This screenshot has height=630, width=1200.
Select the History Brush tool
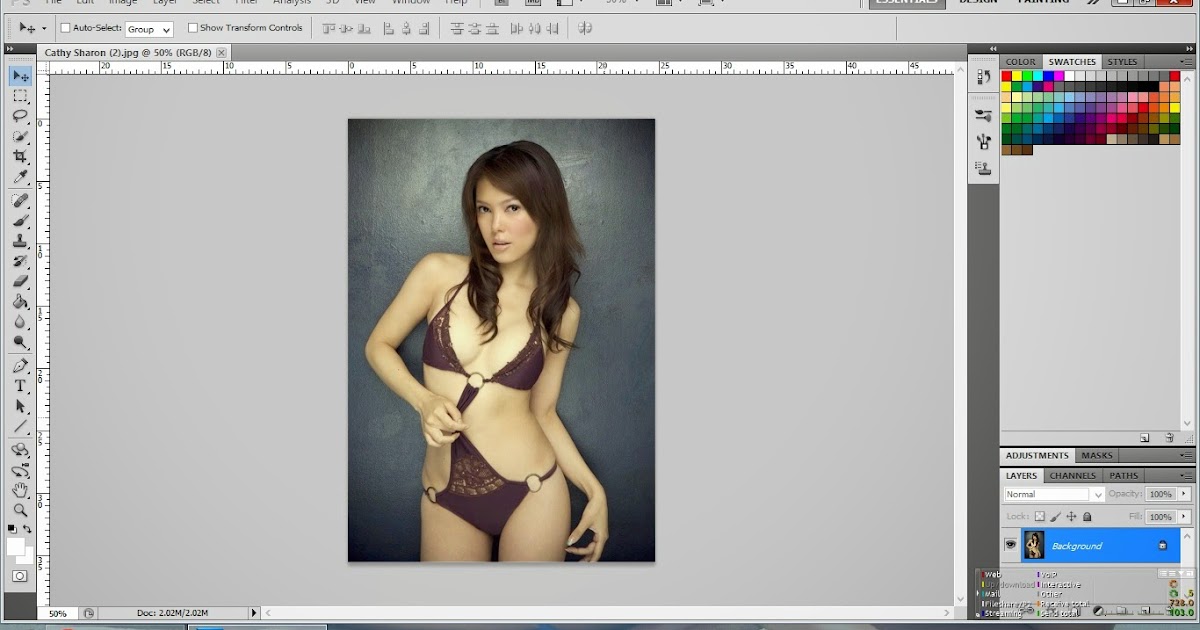[x=20, y=261]
